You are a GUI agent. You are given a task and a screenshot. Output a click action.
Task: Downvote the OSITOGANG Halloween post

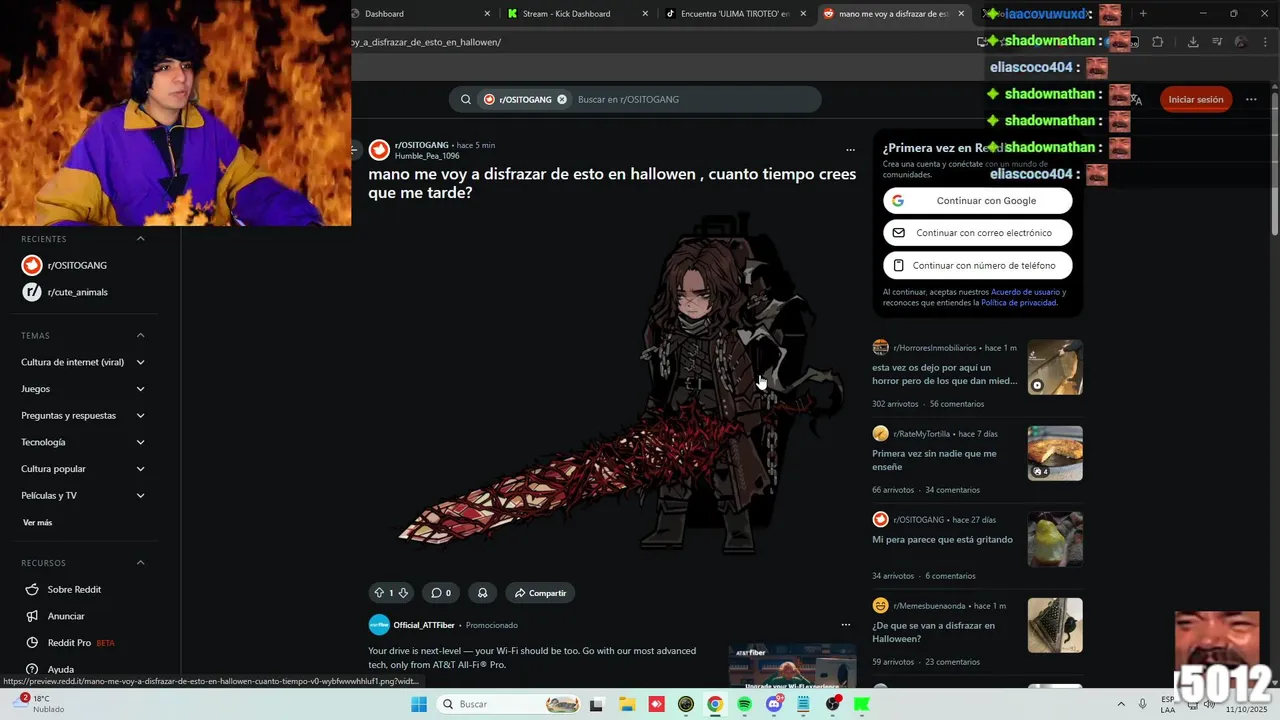(x=403, y=593)
